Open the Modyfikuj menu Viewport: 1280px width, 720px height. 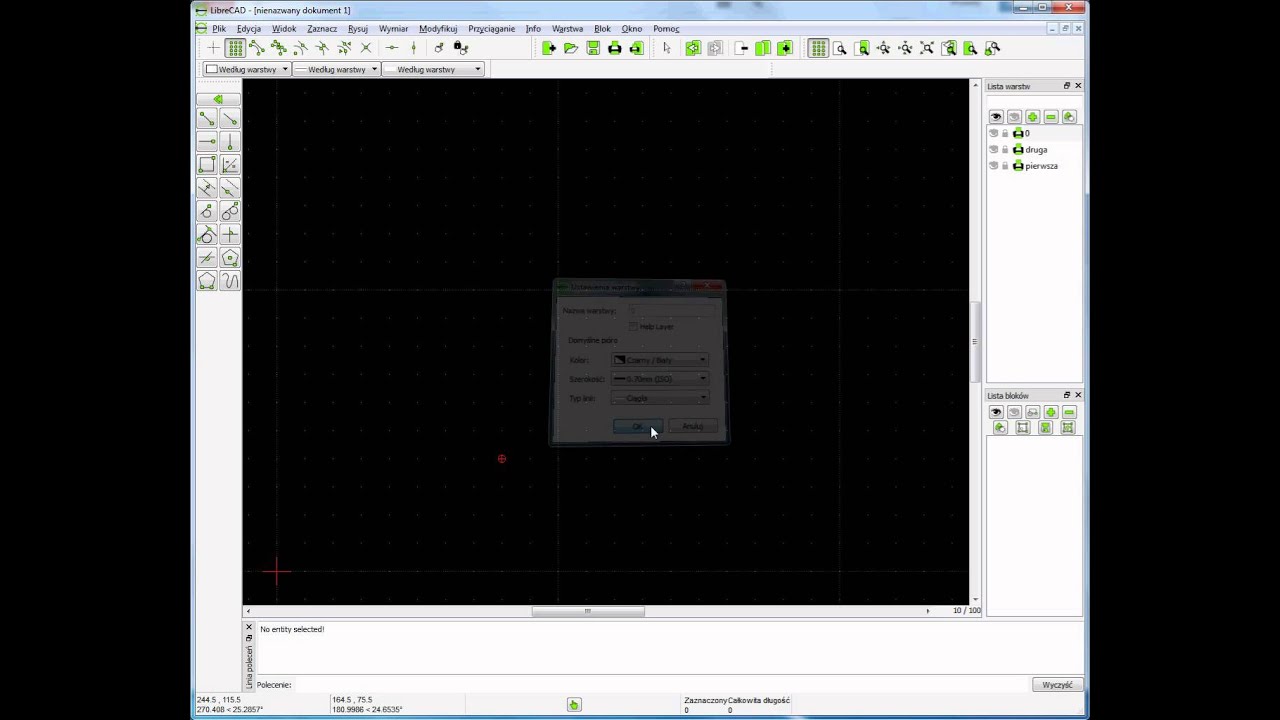[x=438, y=29]
